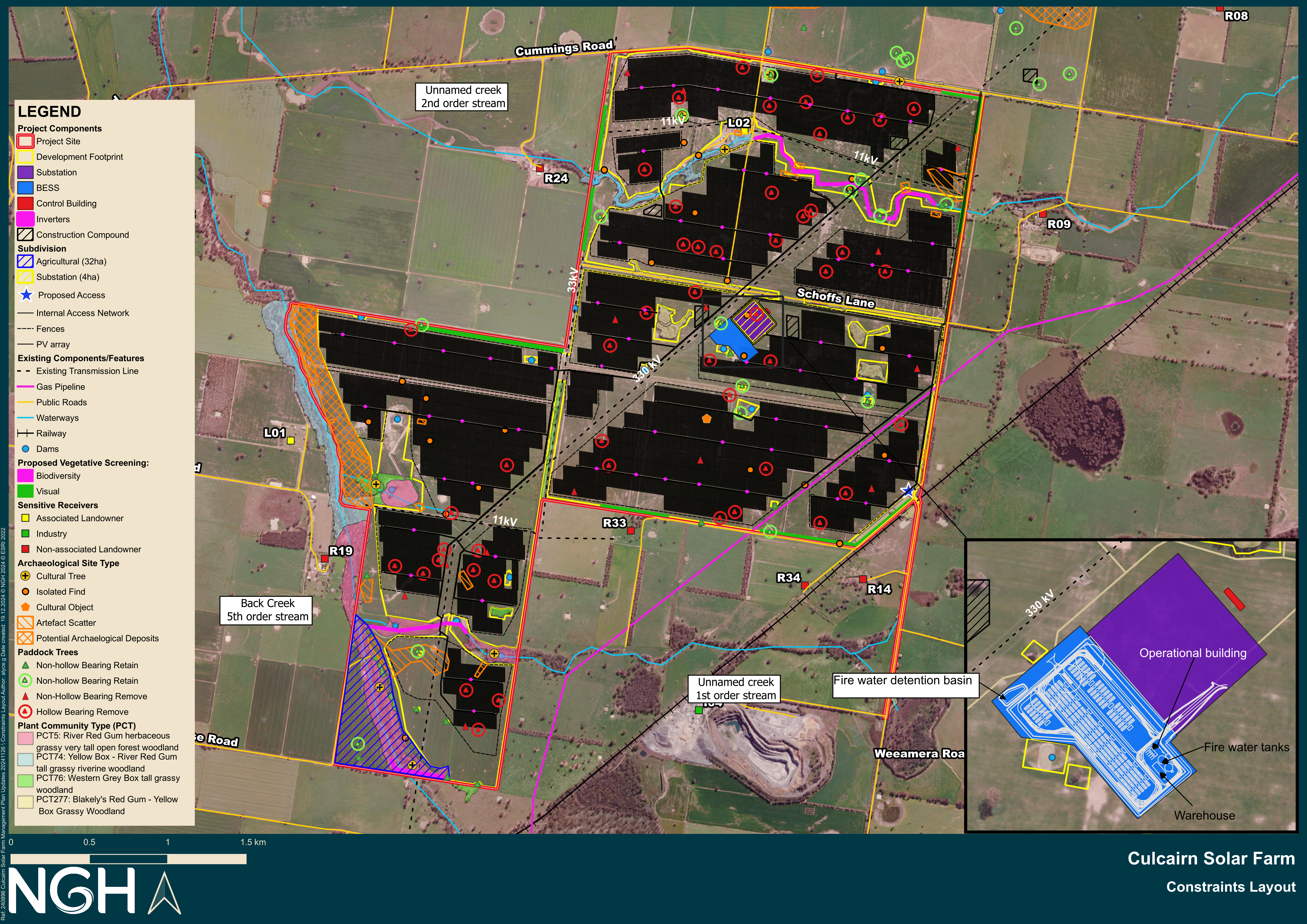
Task: Click the magenta Inverters legend swatch
Action: pyautogui.click(x=25, y=219)
